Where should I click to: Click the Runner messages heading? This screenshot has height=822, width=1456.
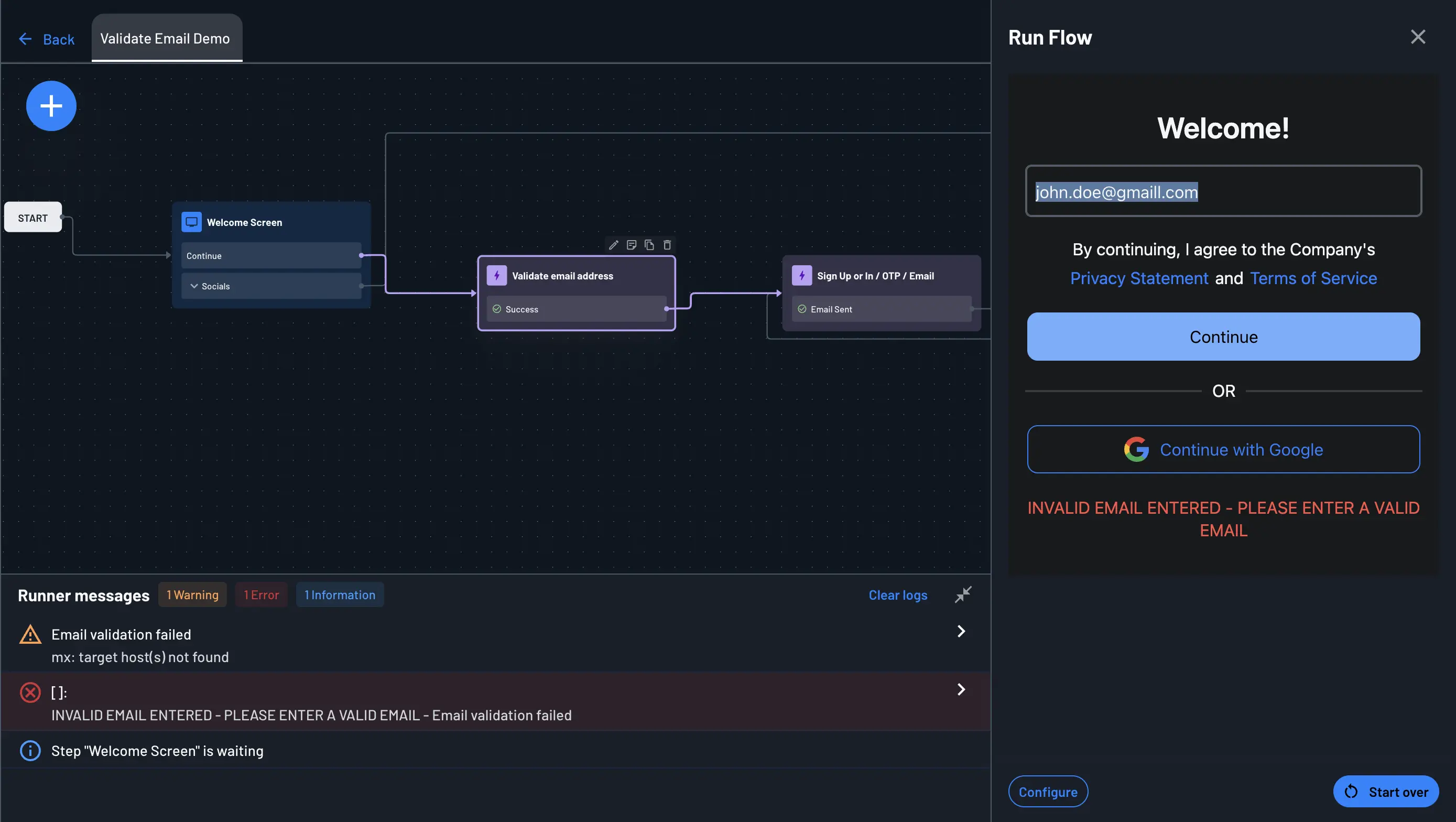(84, 596)
